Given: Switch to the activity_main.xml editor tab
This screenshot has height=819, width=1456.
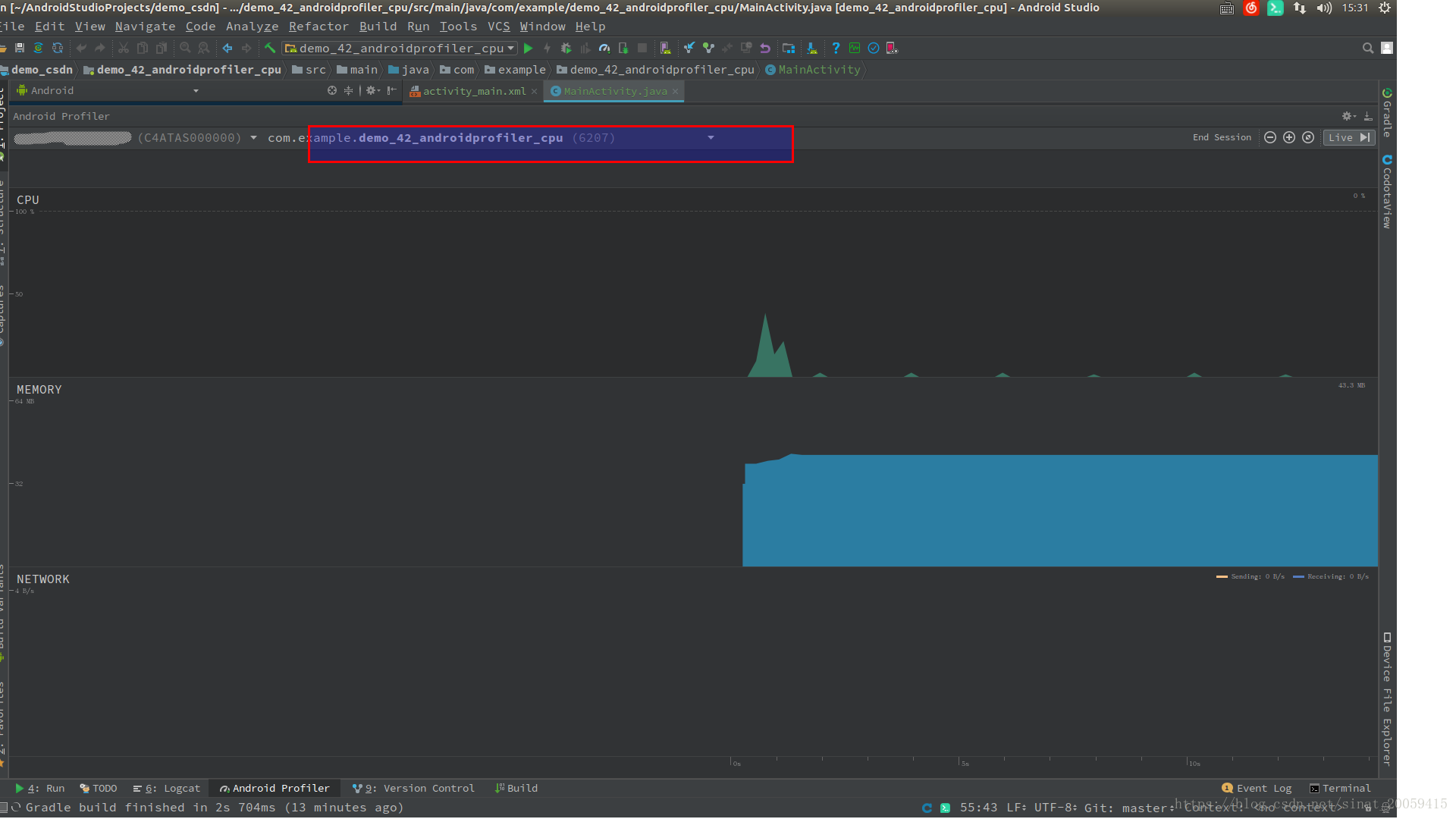Looking at the screenshot, I should pyautogui.click(x=473, y=91).
